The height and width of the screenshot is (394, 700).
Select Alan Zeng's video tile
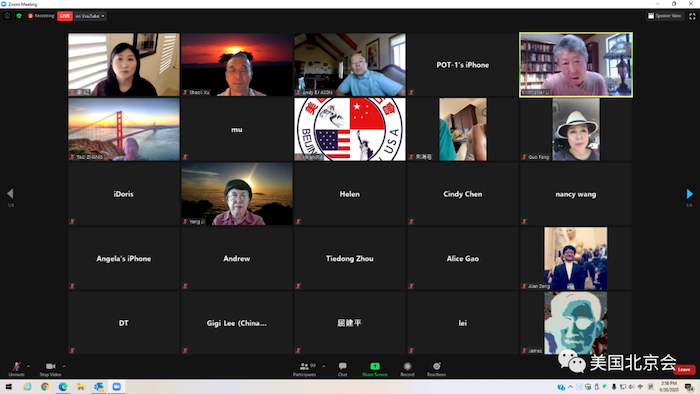pos(576,258)
